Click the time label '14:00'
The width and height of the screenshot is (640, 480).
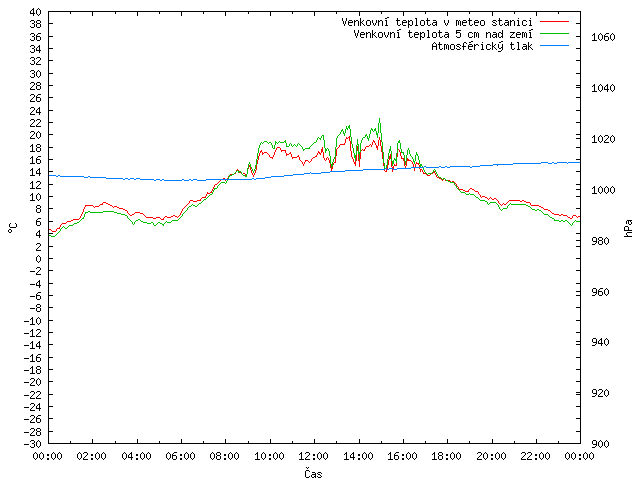pos(358,456)
